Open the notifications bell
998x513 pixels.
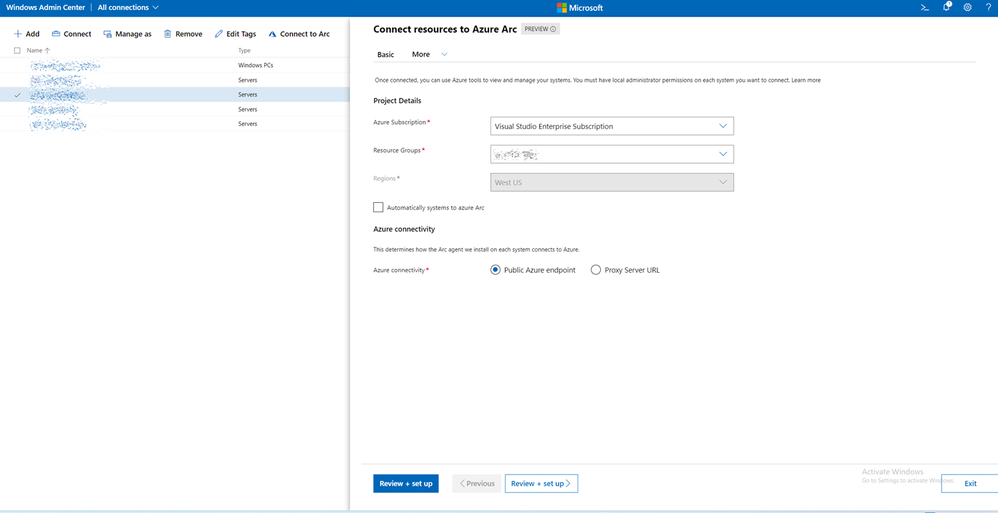[947, 7]
